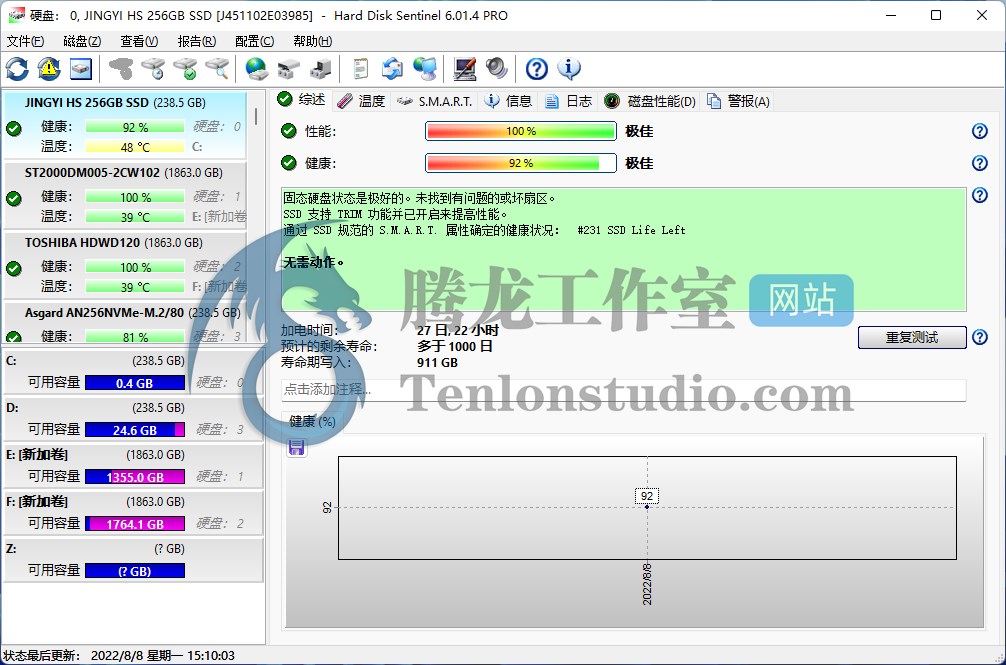Click the computer tower with drawers icon
The width and height of the screenshot is (1006, 665).
tap(320, 69)
